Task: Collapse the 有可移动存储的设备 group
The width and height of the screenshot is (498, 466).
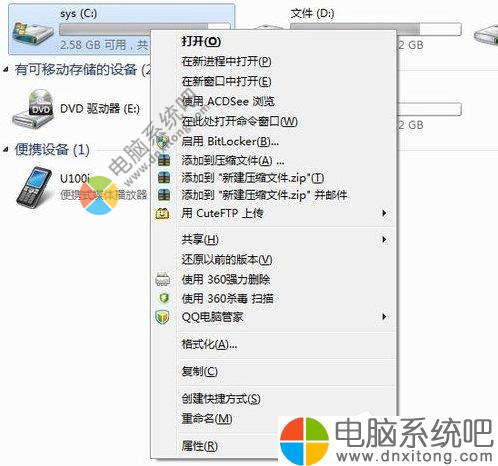Action: click(6, 70)
